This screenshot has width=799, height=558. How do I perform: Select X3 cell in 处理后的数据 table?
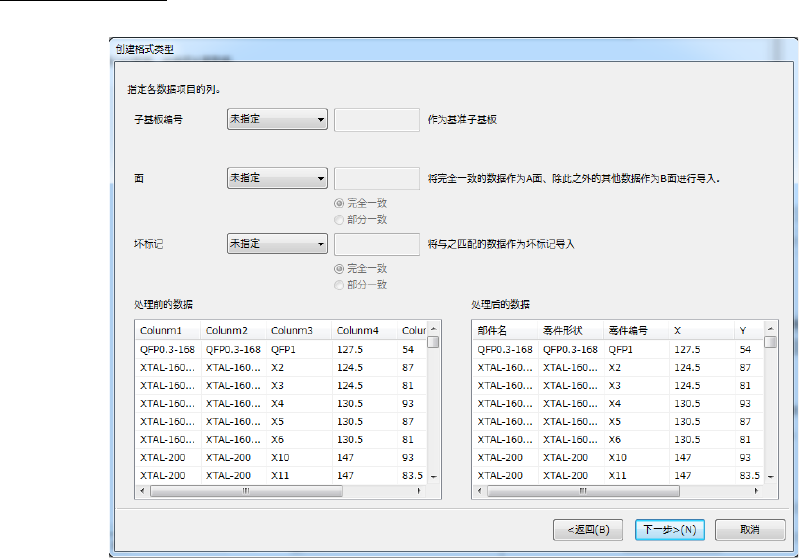click(x=636, y=385)
